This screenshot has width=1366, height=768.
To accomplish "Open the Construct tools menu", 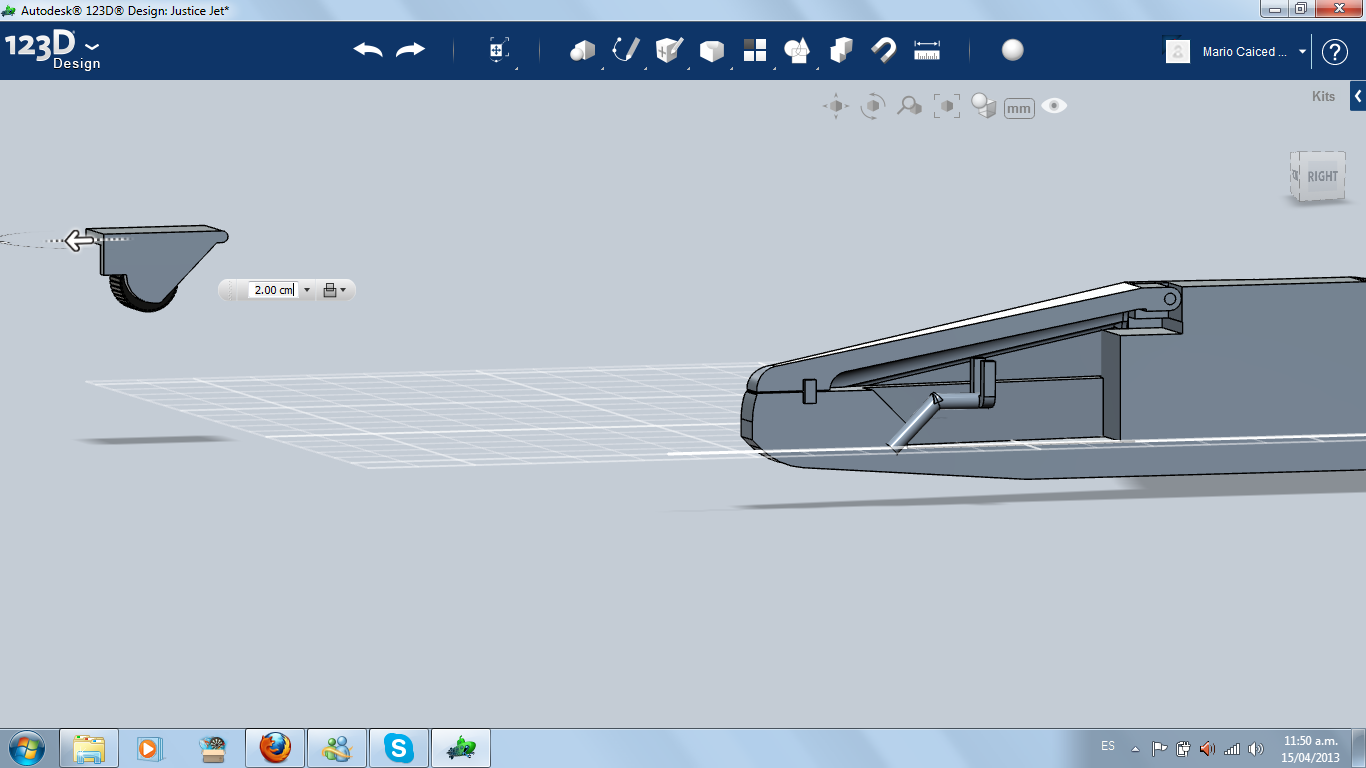I will [668, 50].
